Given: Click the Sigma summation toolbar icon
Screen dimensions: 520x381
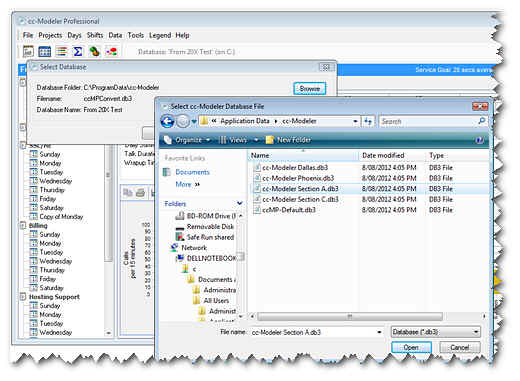Looking at the screenshot, I should 78,51.
